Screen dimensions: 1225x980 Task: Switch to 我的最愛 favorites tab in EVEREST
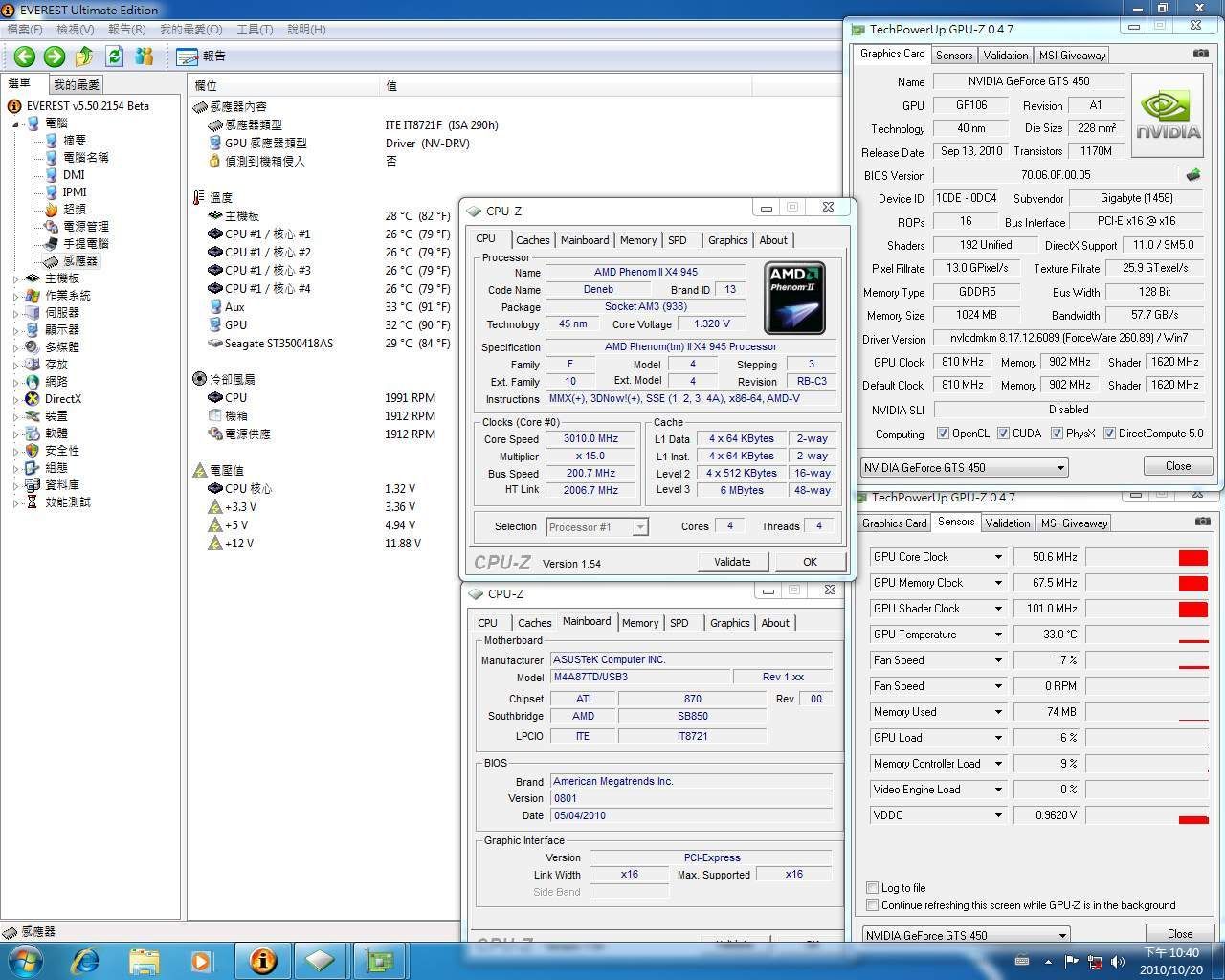click(x=77, y=85)
